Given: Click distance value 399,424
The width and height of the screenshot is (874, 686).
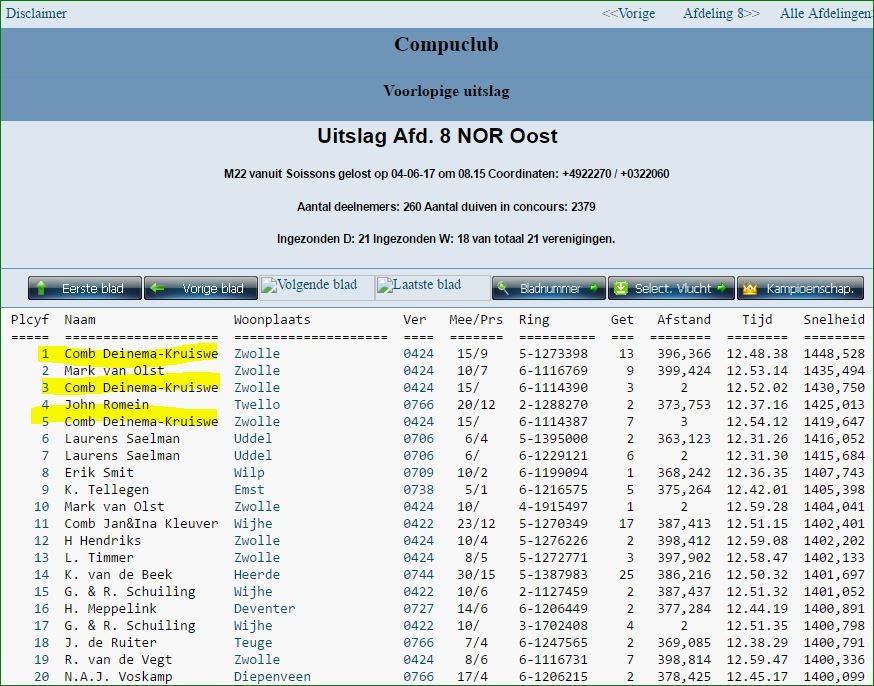Looking at the screenshot, I should [684, 371].
